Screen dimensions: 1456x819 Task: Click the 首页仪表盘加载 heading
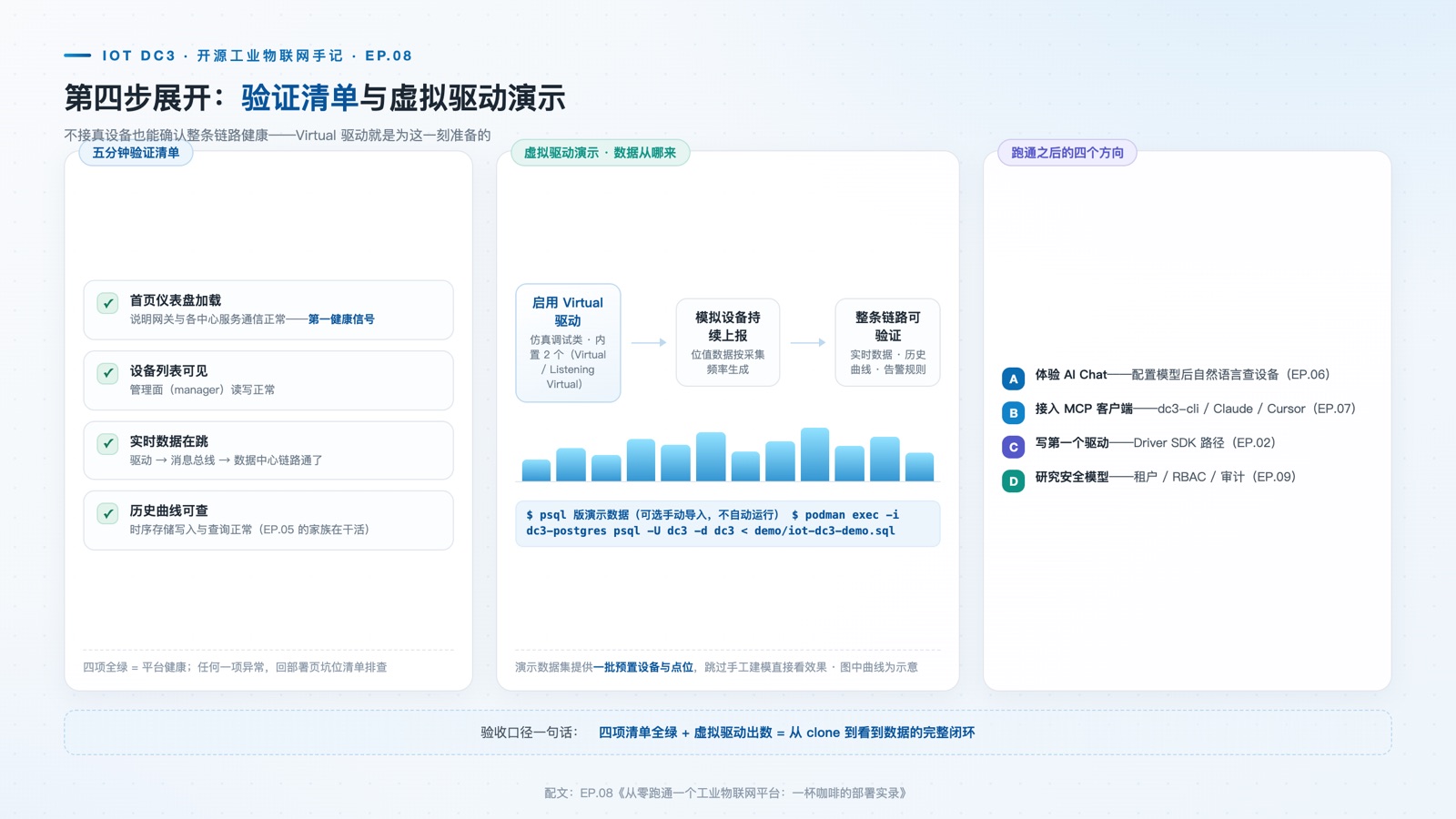tap(176, 300)
